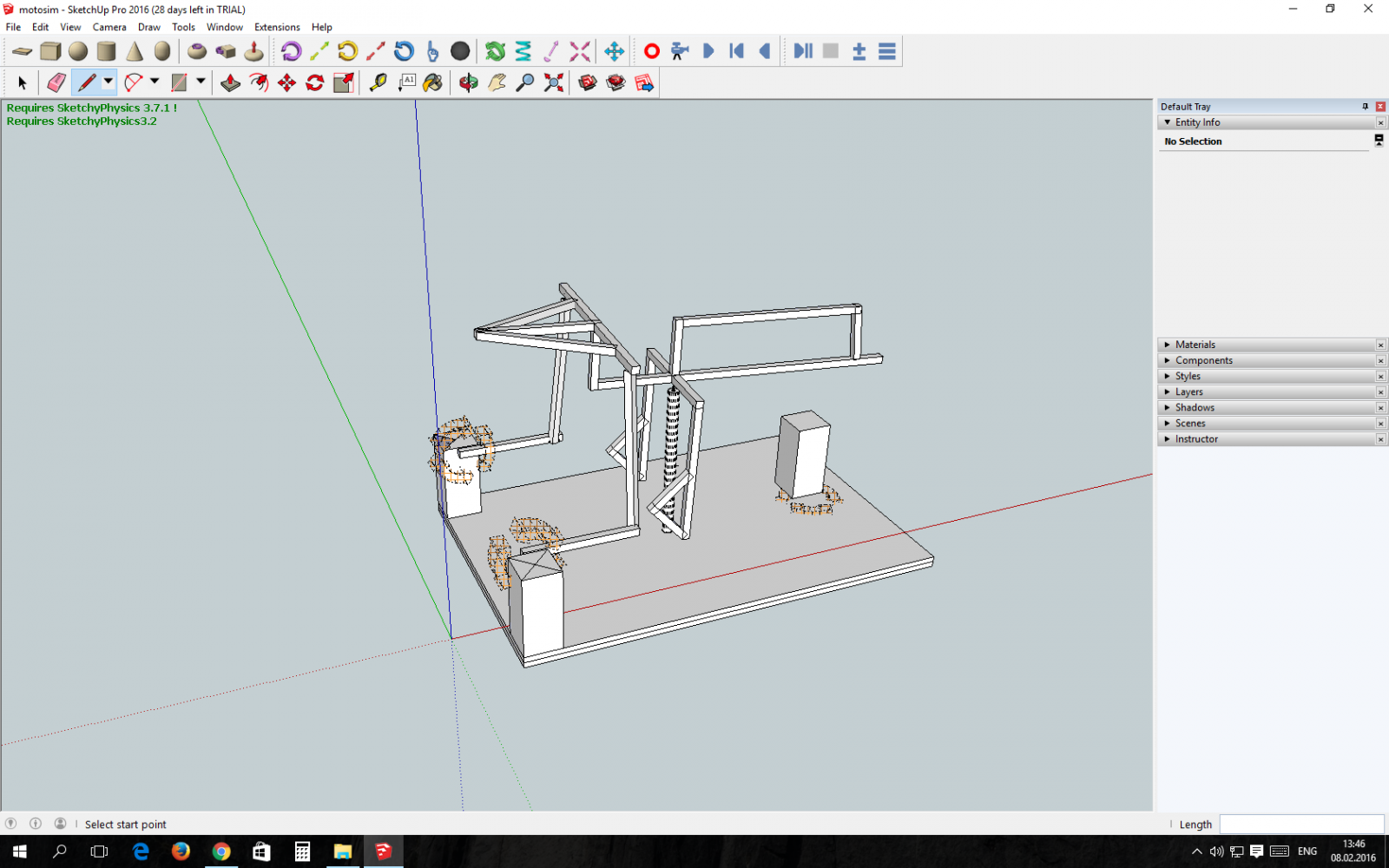Start the simulation with red record button
The image size is (1389, 868).
coord(651,51)
